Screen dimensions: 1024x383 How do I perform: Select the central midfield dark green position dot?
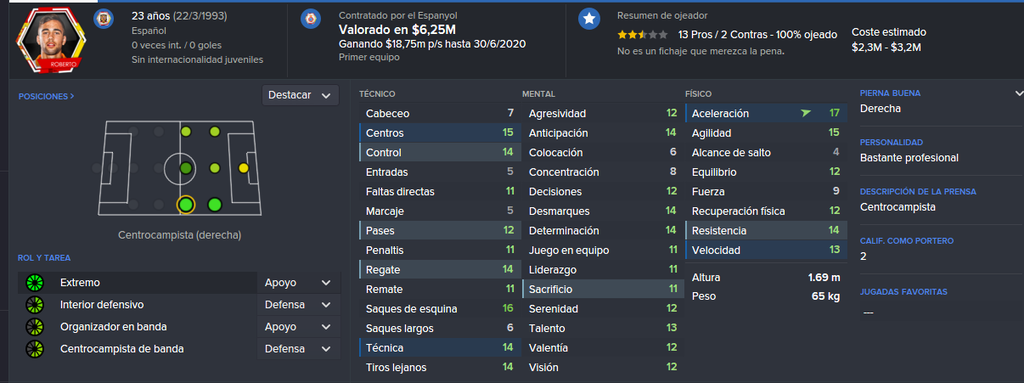[186, 169]
